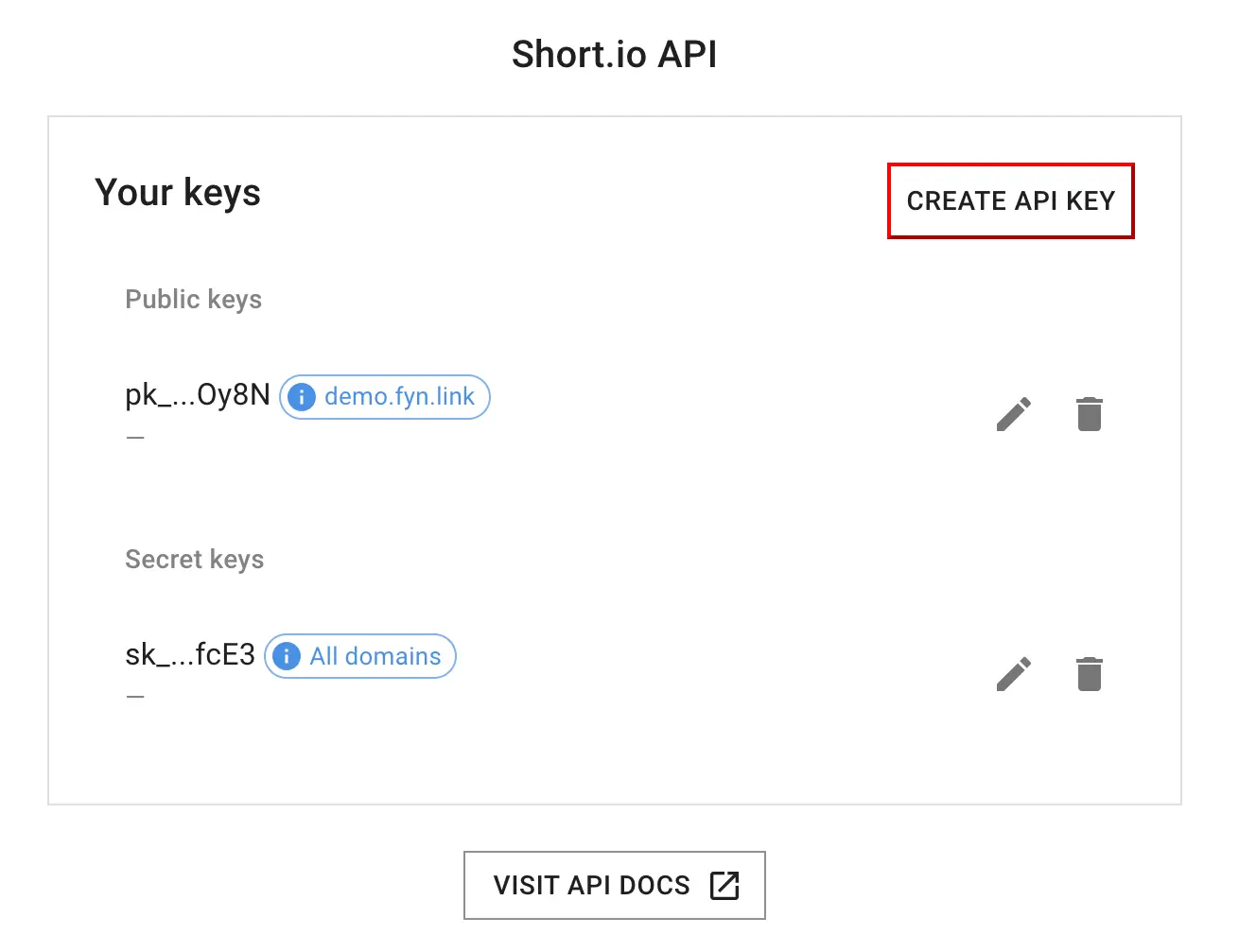1239x952 pixels.
Task: Click the trash icon beside the public key
Action: pyautogui.click(x=1089, y=413)
